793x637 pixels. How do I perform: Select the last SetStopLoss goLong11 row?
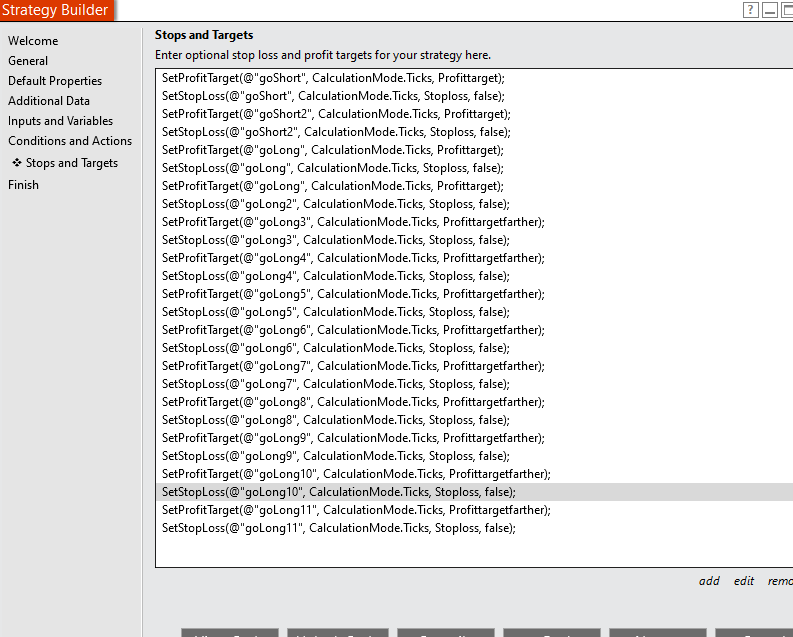[x=474, y=528]
